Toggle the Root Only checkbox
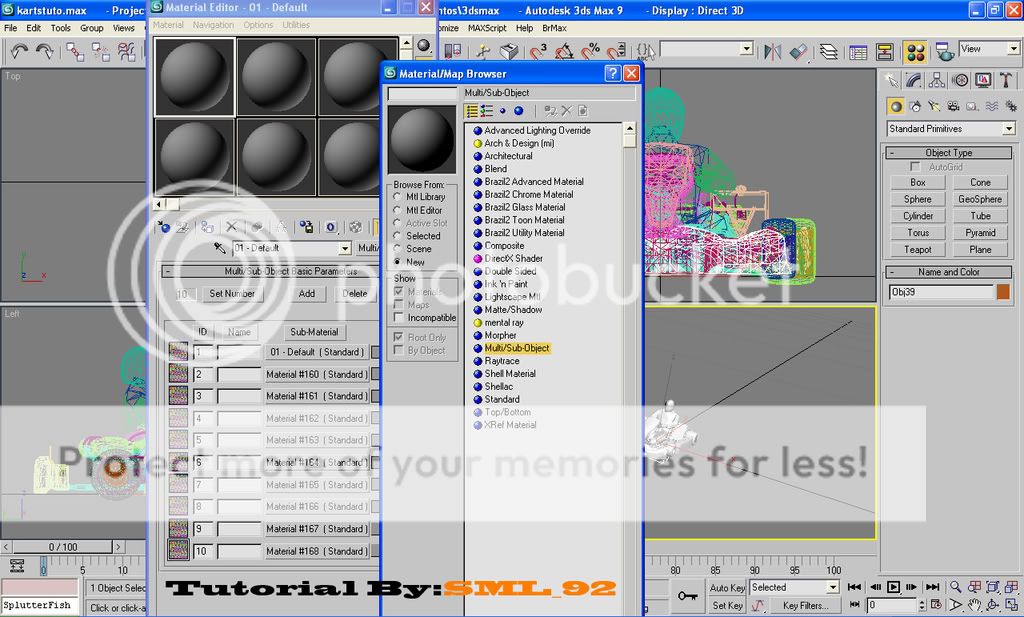 point(398,337)
